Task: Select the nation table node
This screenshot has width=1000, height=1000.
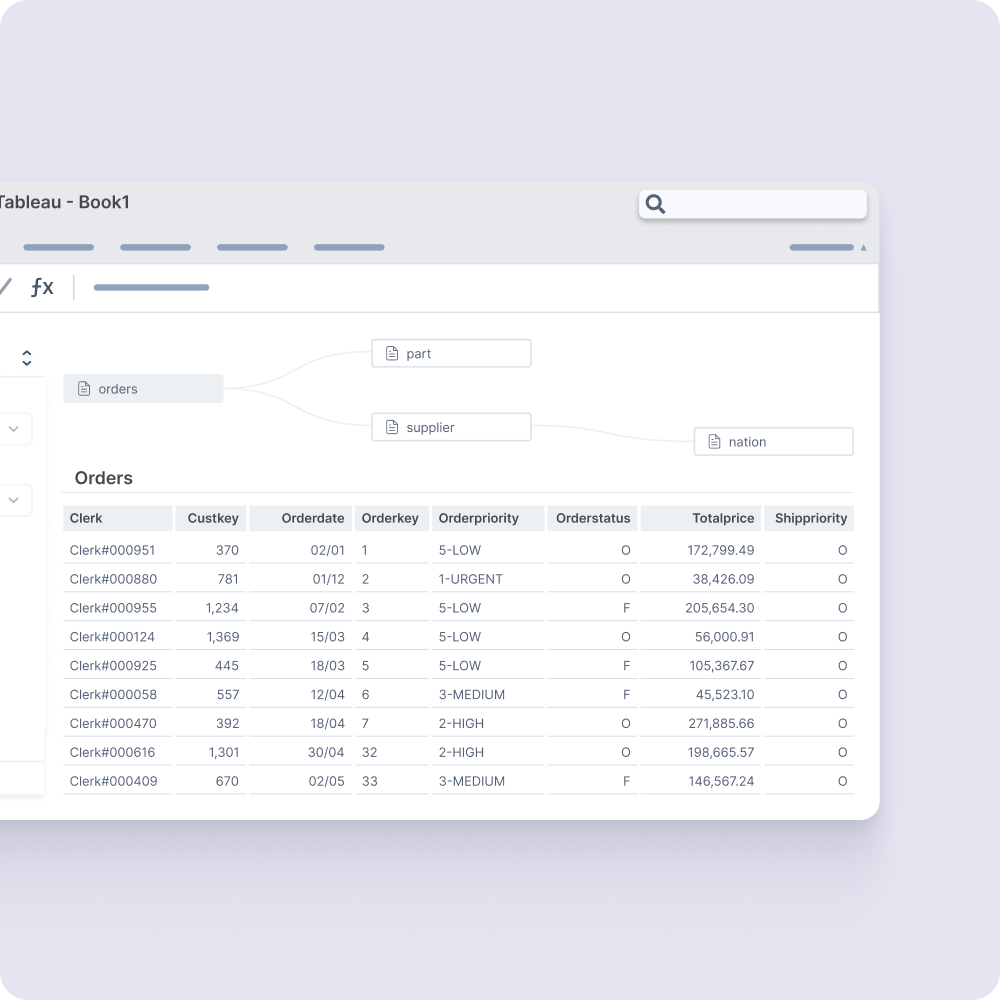Action: pyautogui.click(x=773, y=441)
